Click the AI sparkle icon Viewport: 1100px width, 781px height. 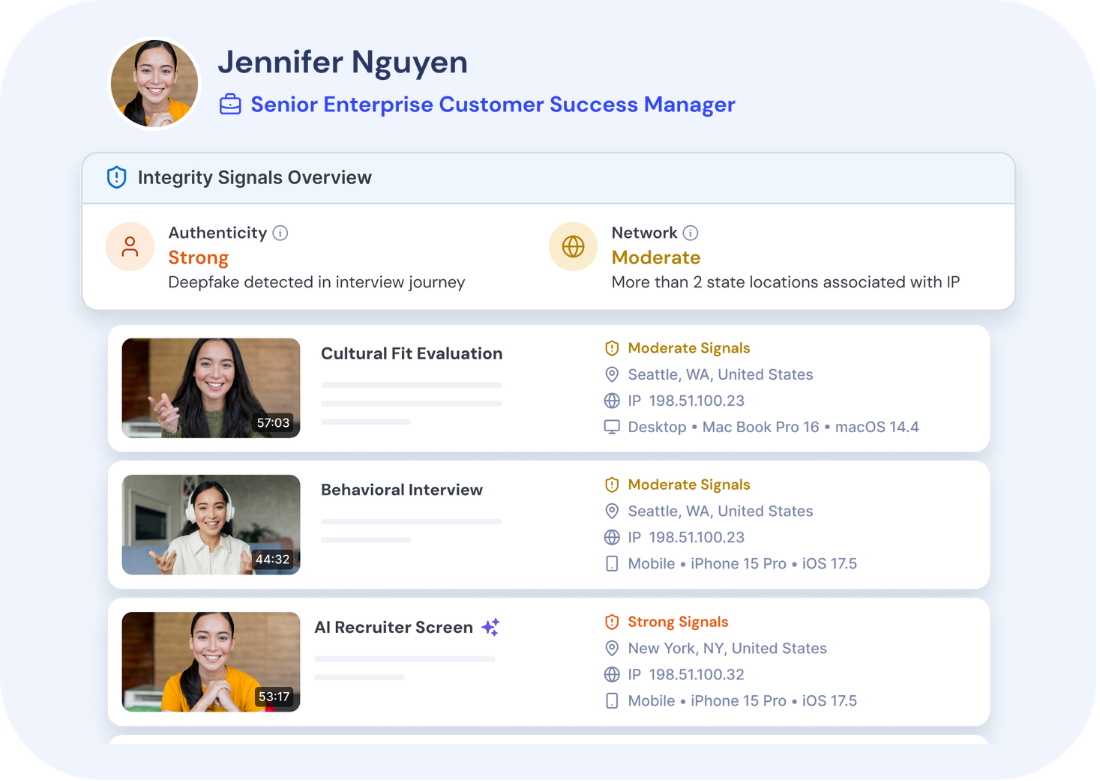(x=491, y=627)
